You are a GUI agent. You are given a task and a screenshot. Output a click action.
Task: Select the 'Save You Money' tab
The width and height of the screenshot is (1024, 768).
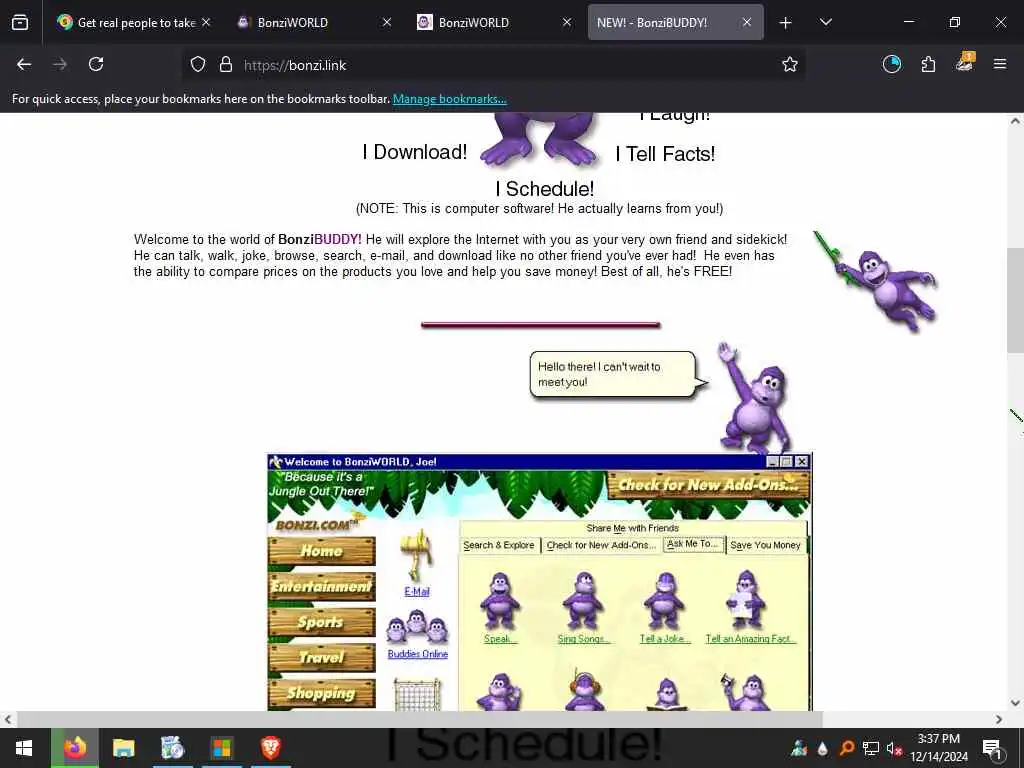(x=765, y=545)
